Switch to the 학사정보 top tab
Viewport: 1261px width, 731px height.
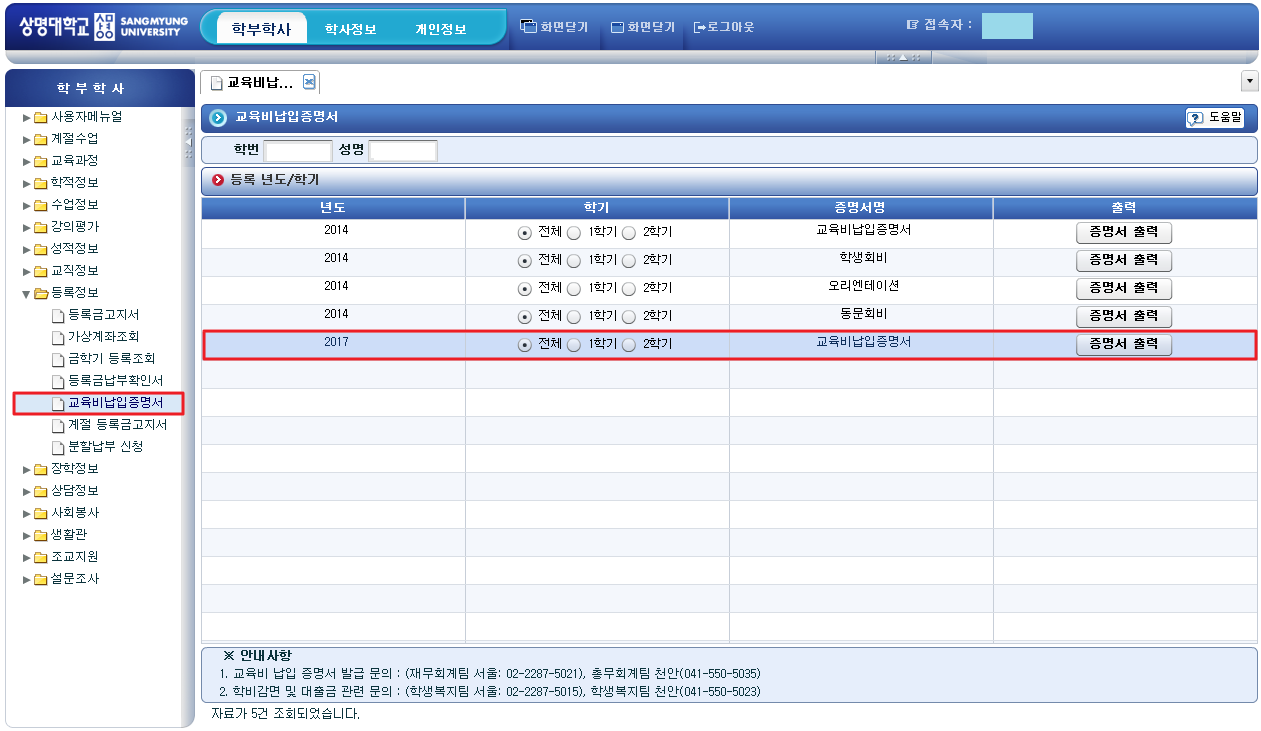coord(350,29)
